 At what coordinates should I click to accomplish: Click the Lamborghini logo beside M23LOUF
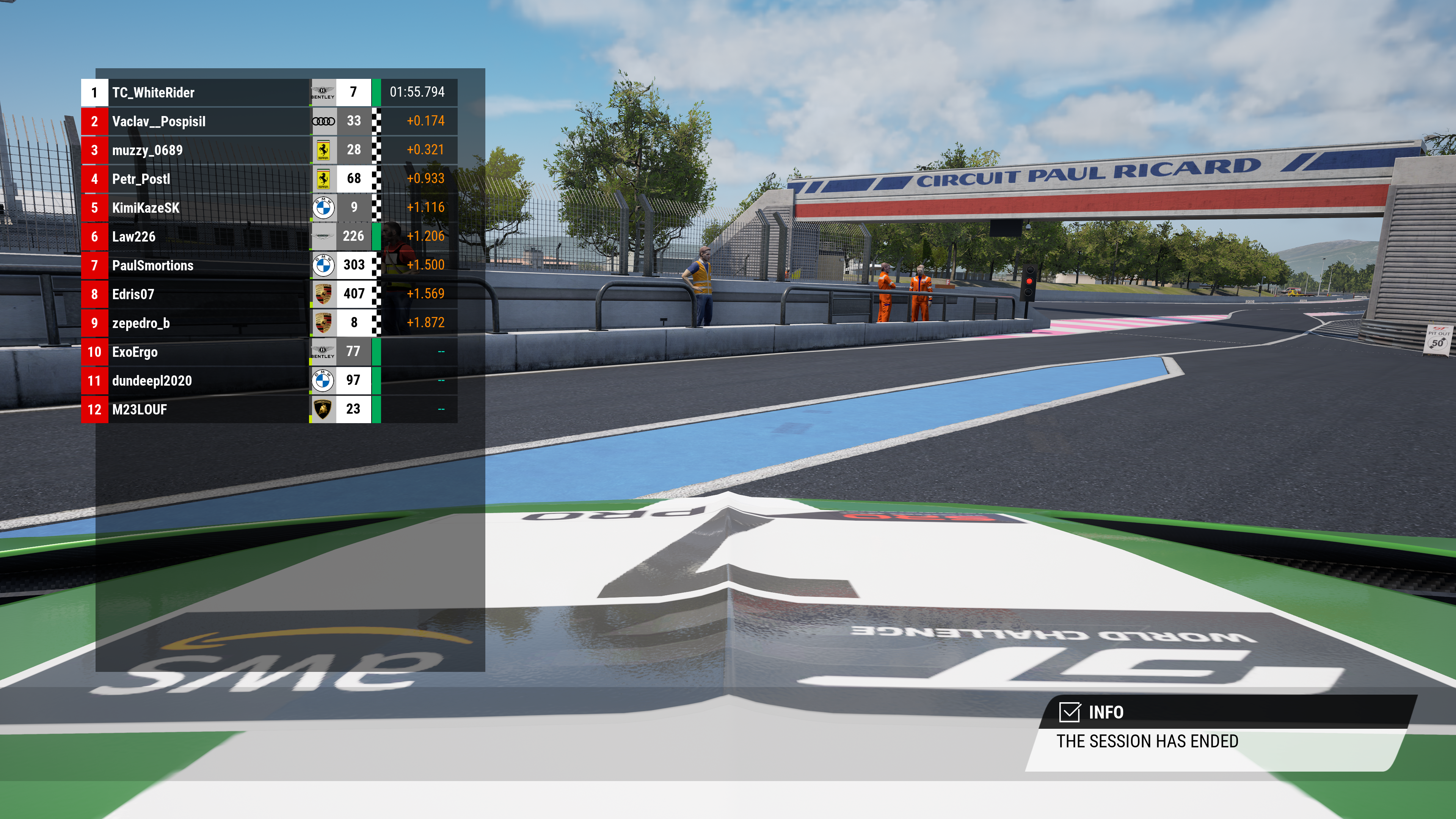(x=323, y=409)
